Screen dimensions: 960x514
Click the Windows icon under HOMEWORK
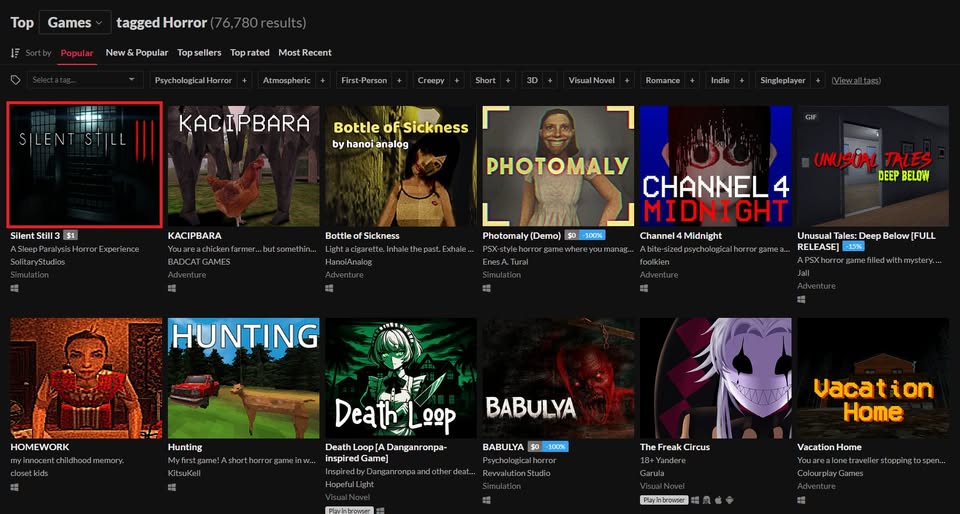click(x=15, y=487)
